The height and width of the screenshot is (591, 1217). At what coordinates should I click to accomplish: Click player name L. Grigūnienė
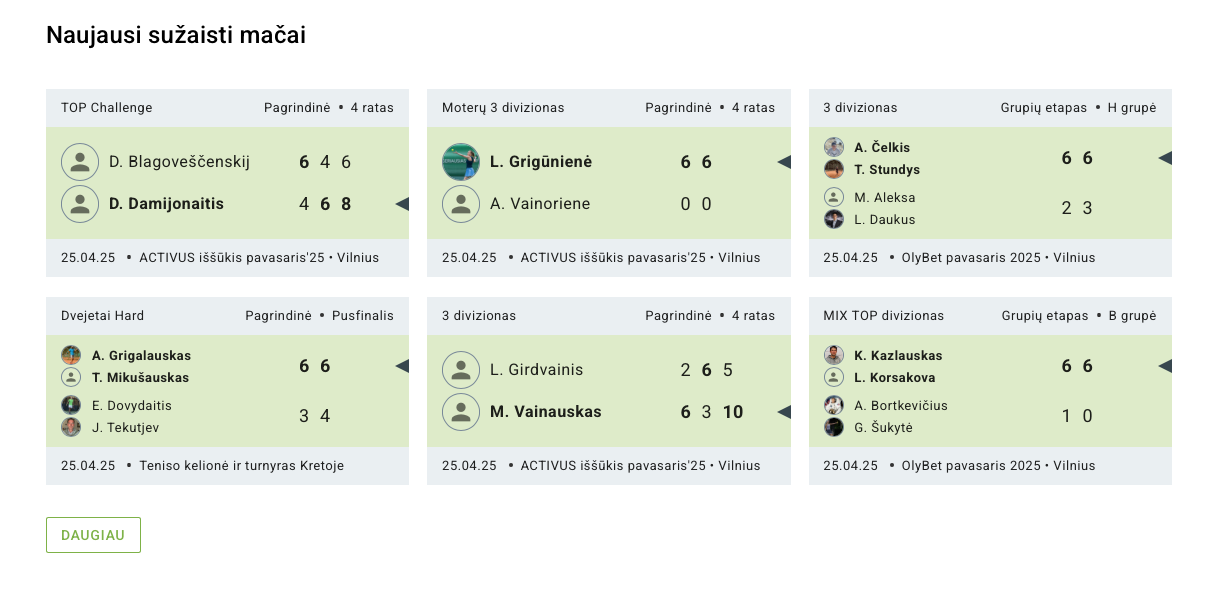[x=541, y=162]
